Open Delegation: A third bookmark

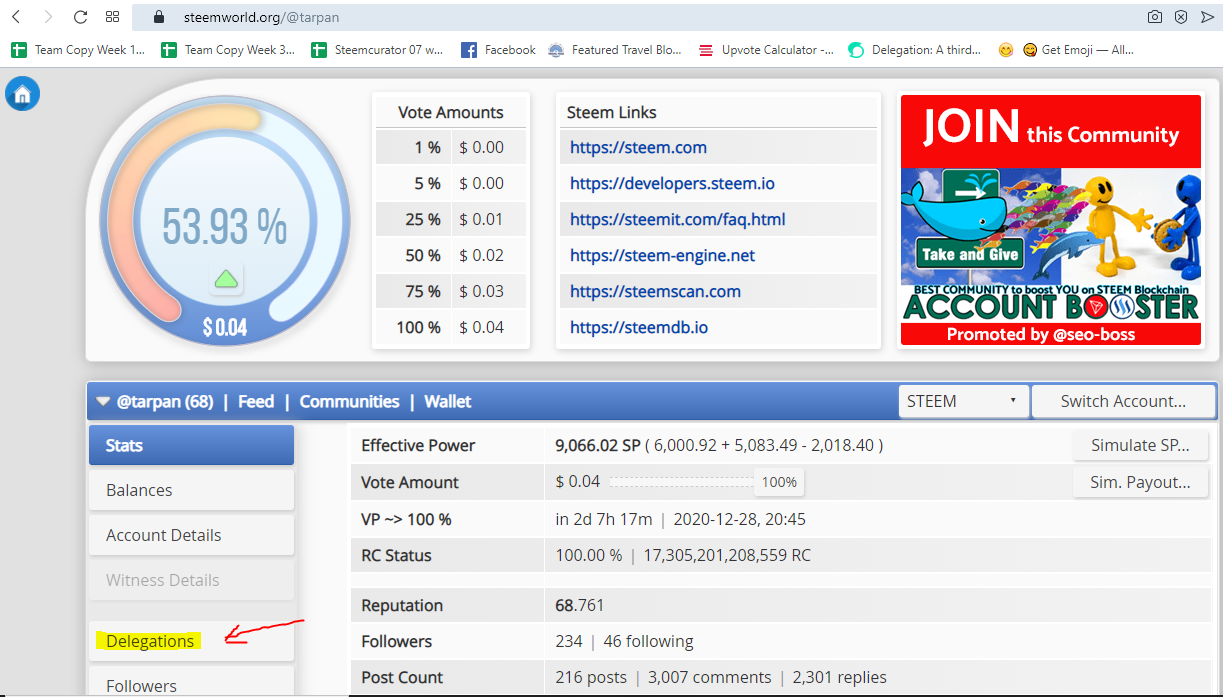(915, 50)
